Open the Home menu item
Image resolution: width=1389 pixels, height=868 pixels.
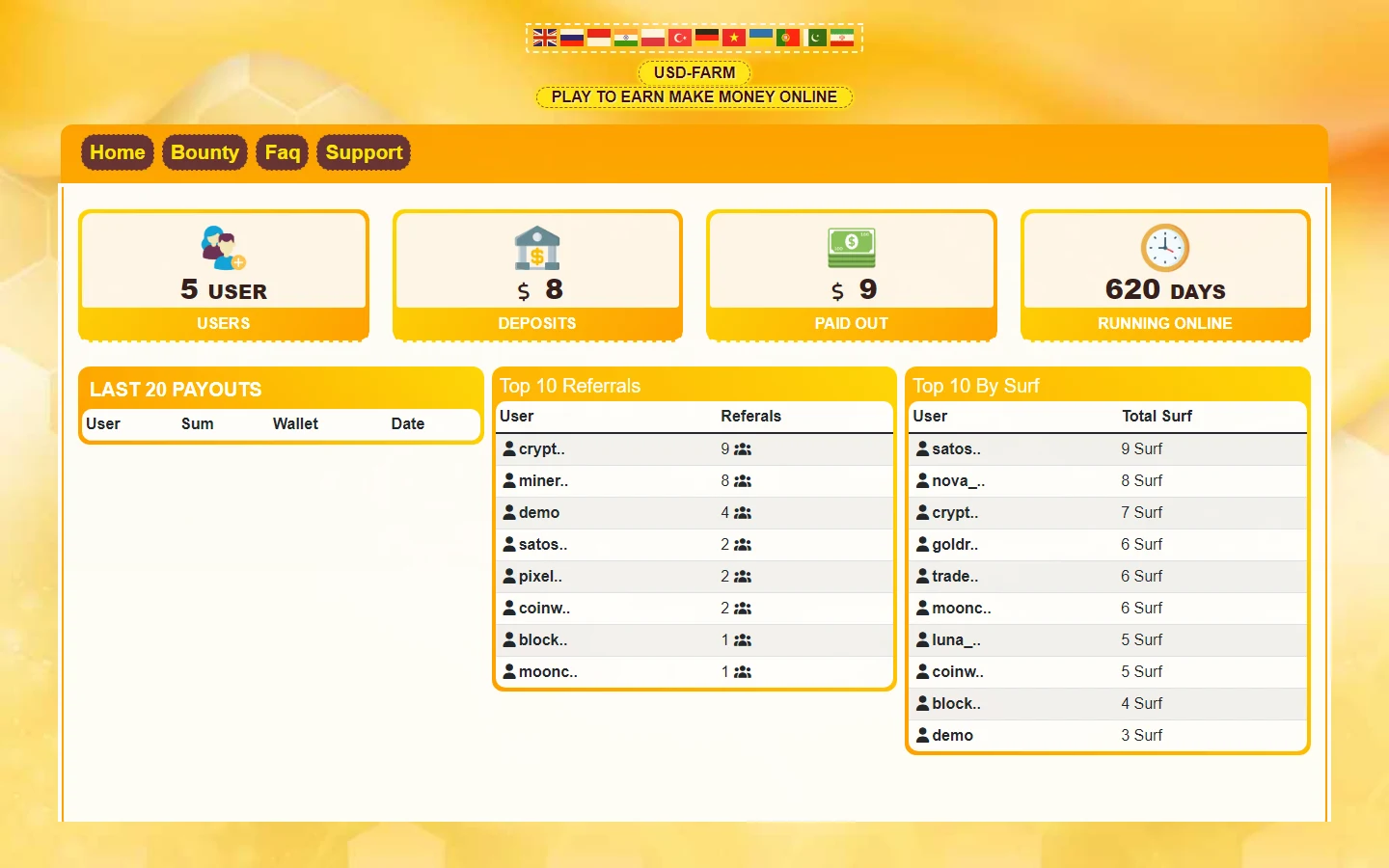[x=118, y=152]
